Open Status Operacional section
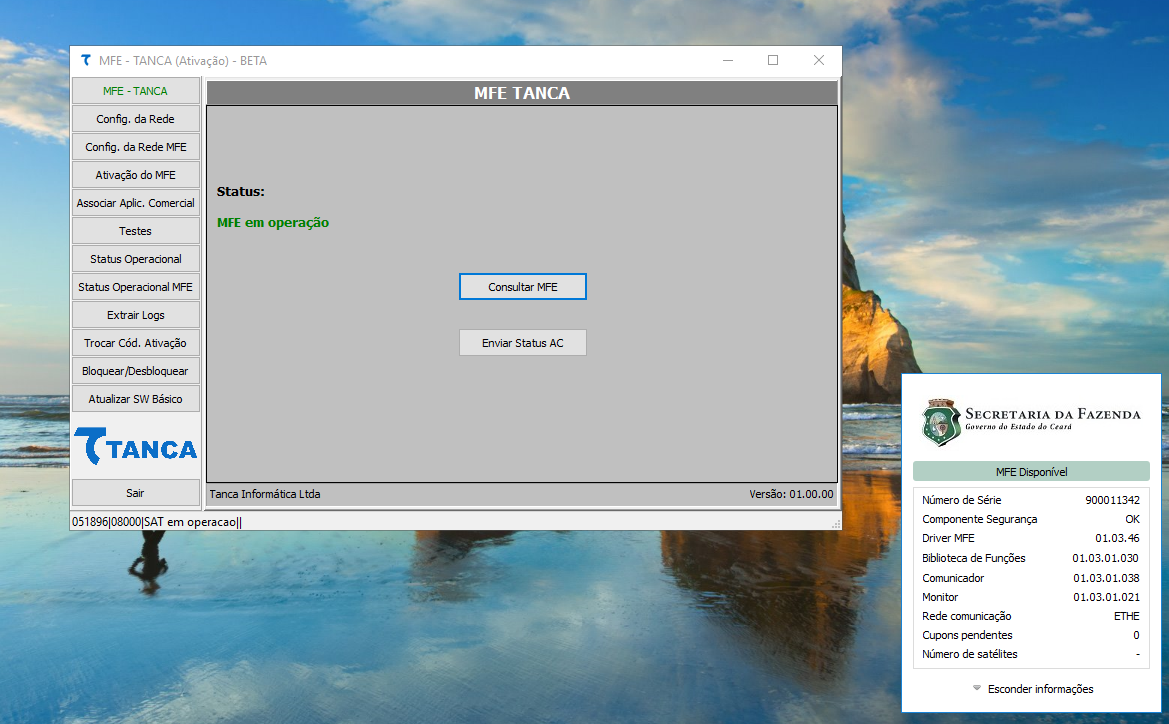Image resolution: width=1169 pixels, height=724 pixels. (x=136, y=259)
